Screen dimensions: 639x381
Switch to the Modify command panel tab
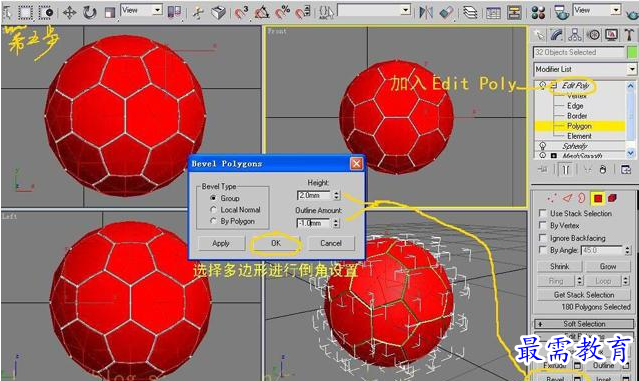coord(557,35)
